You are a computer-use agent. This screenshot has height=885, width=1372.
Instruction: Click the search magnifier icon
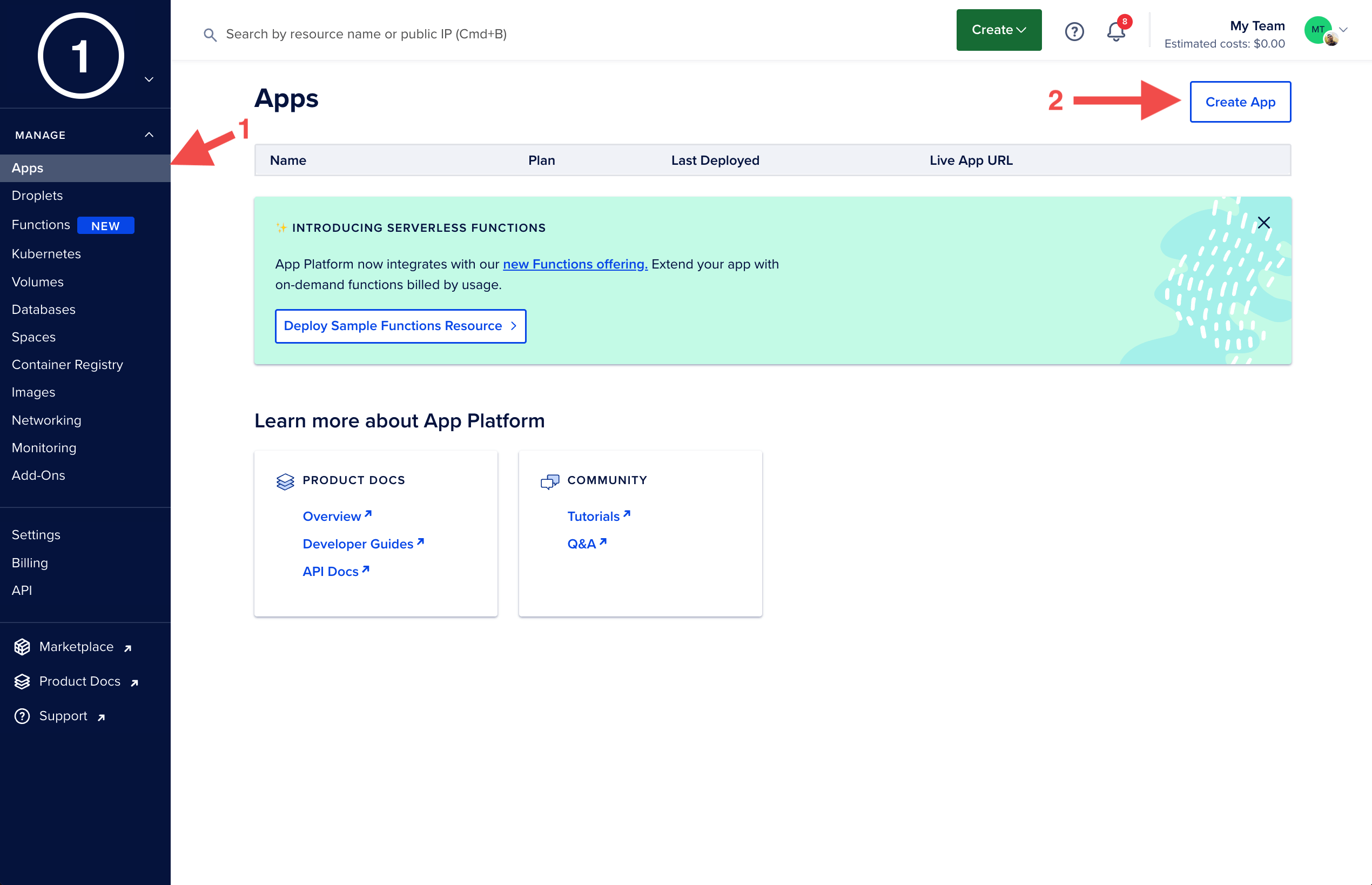pyautogui.click(x=210, y=35)
